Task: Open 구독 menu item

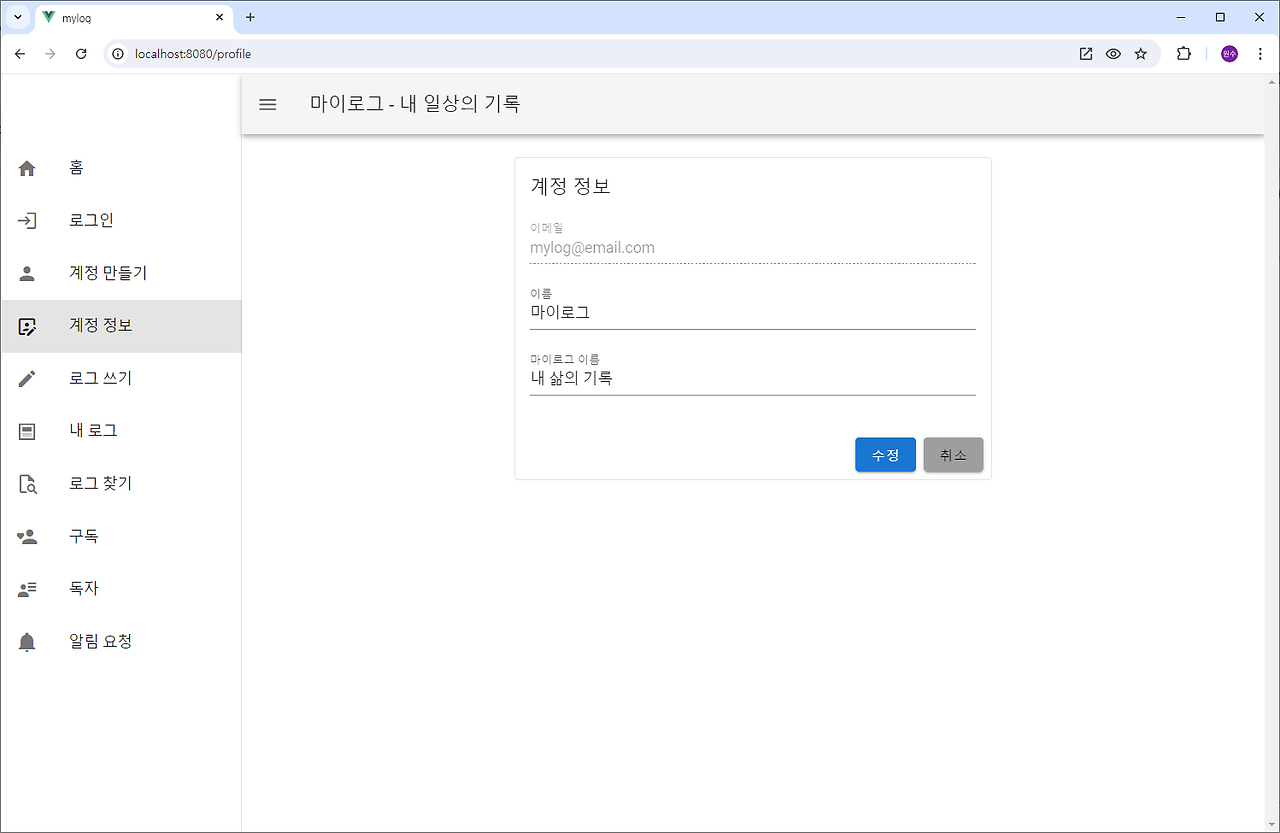Action: (121, 537)
